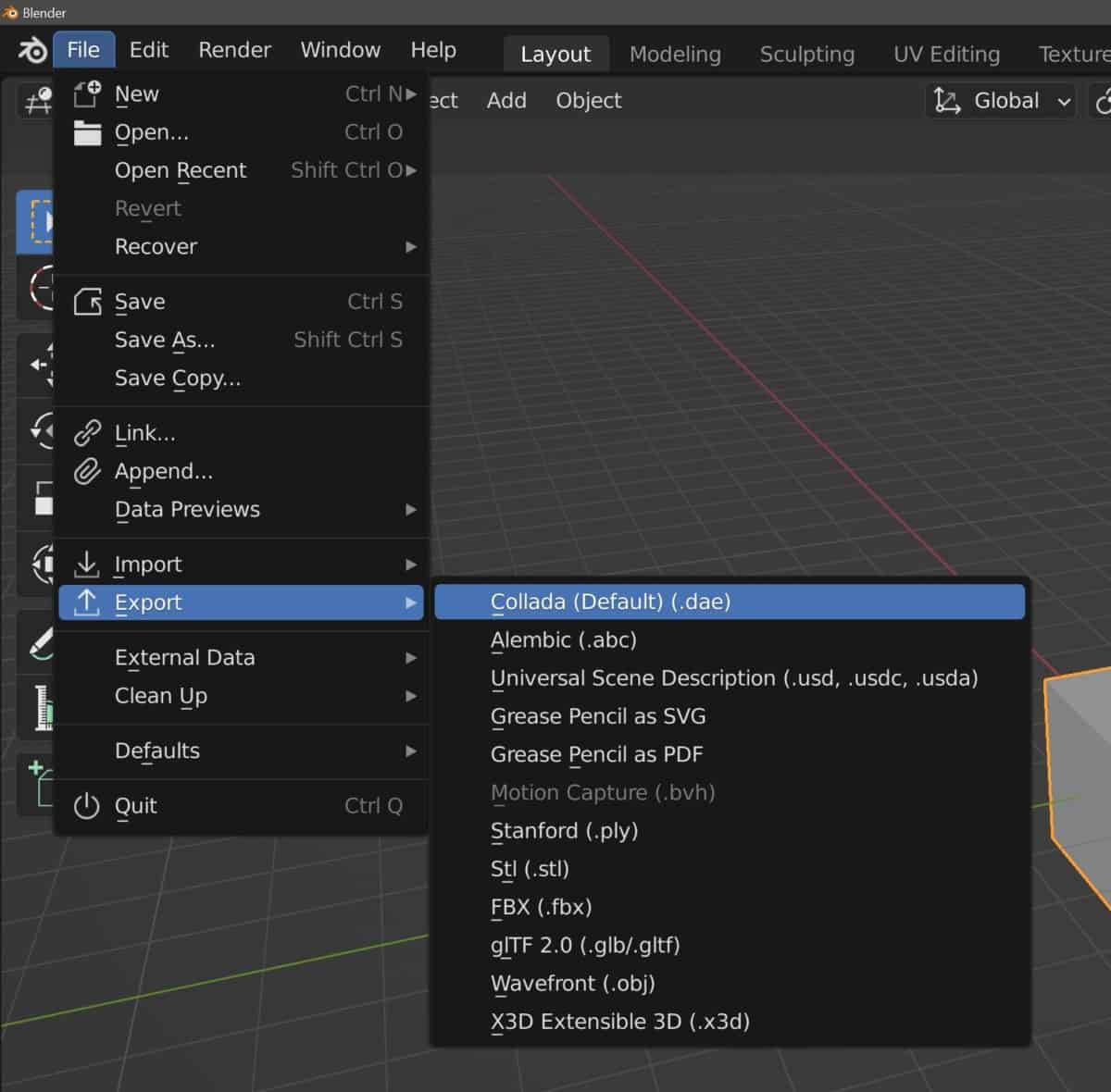This screenshot has width=1111, height=1092.
Task: Select the Select Box tool
Action: pos(37,222)
